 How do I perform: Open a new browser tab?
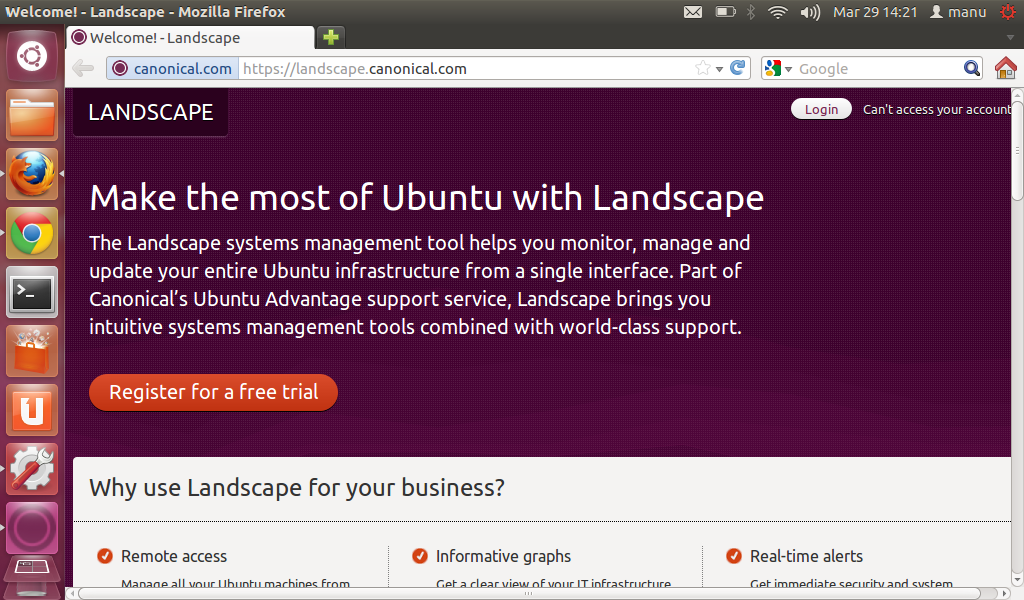pyautogui.click(x=329, y=36)
